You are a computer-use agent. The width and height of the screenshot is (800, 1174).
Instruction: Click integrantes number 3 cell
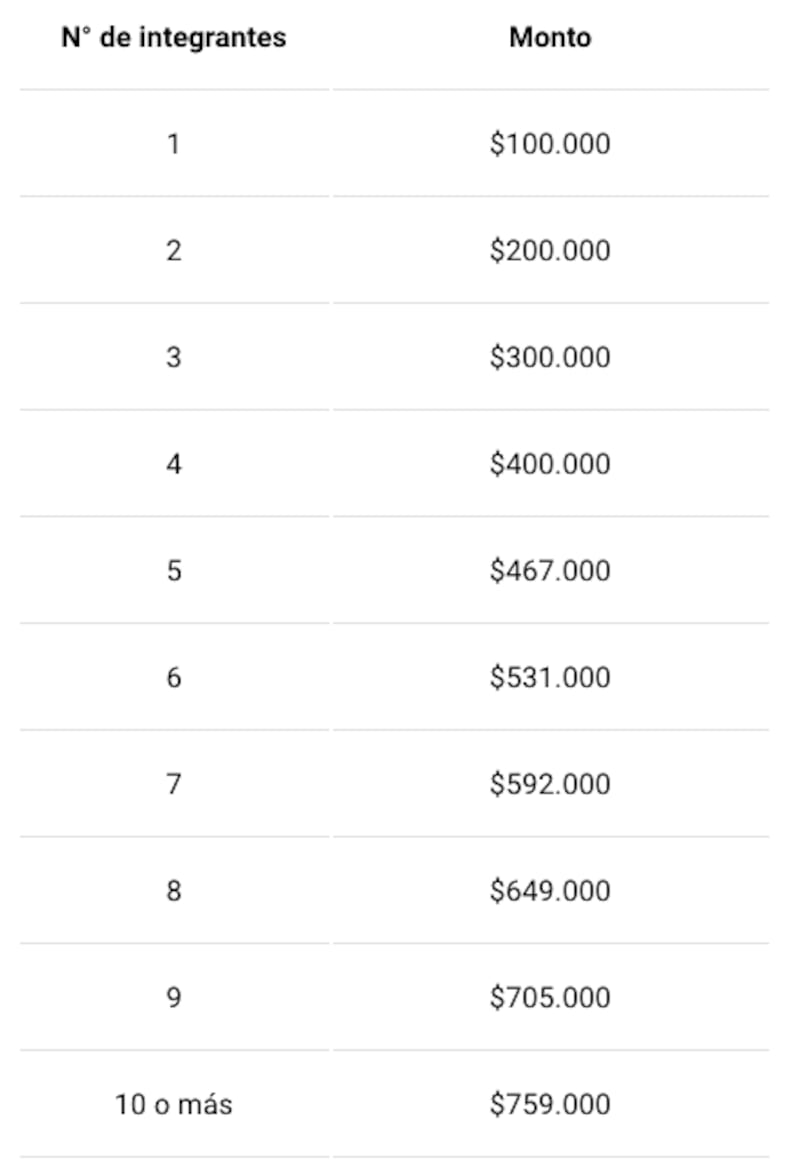point(174,357)
